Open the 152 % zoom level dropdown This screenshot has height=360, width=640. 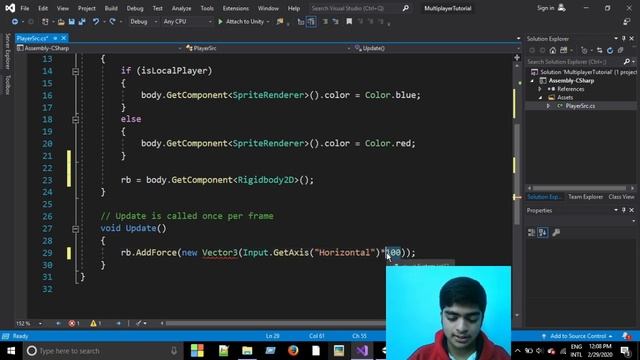click(x=40, y=323)
